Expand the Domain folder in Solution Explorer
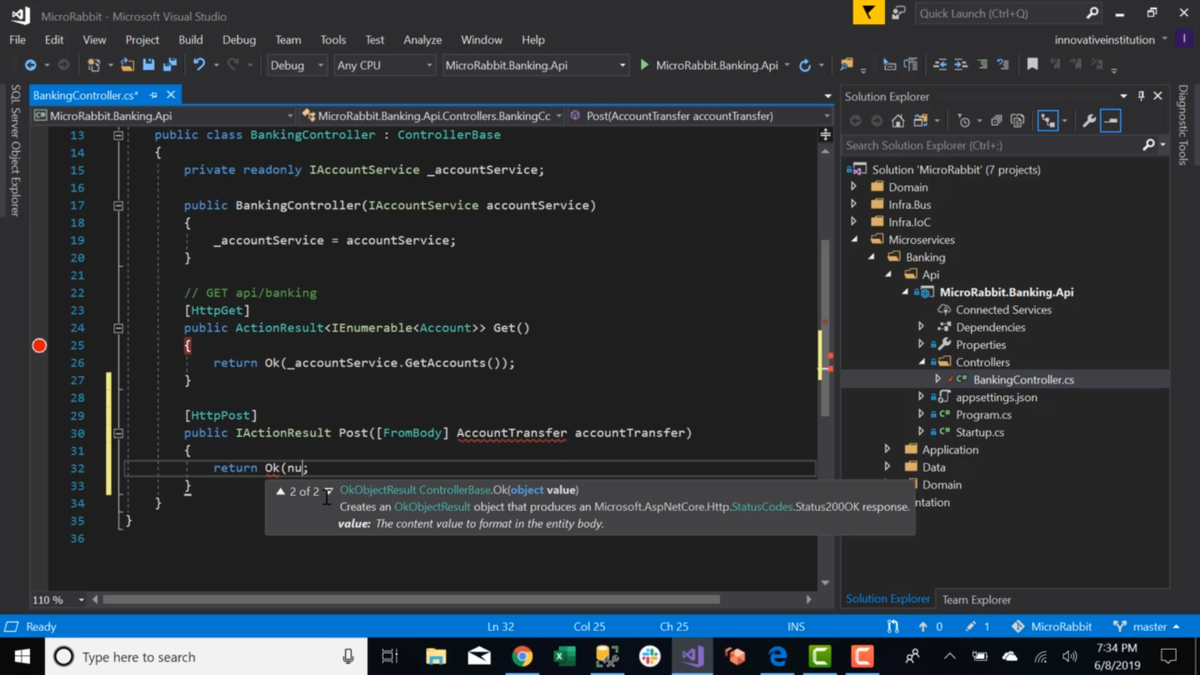Screen dimensions: 1200x675 (854, 187)
